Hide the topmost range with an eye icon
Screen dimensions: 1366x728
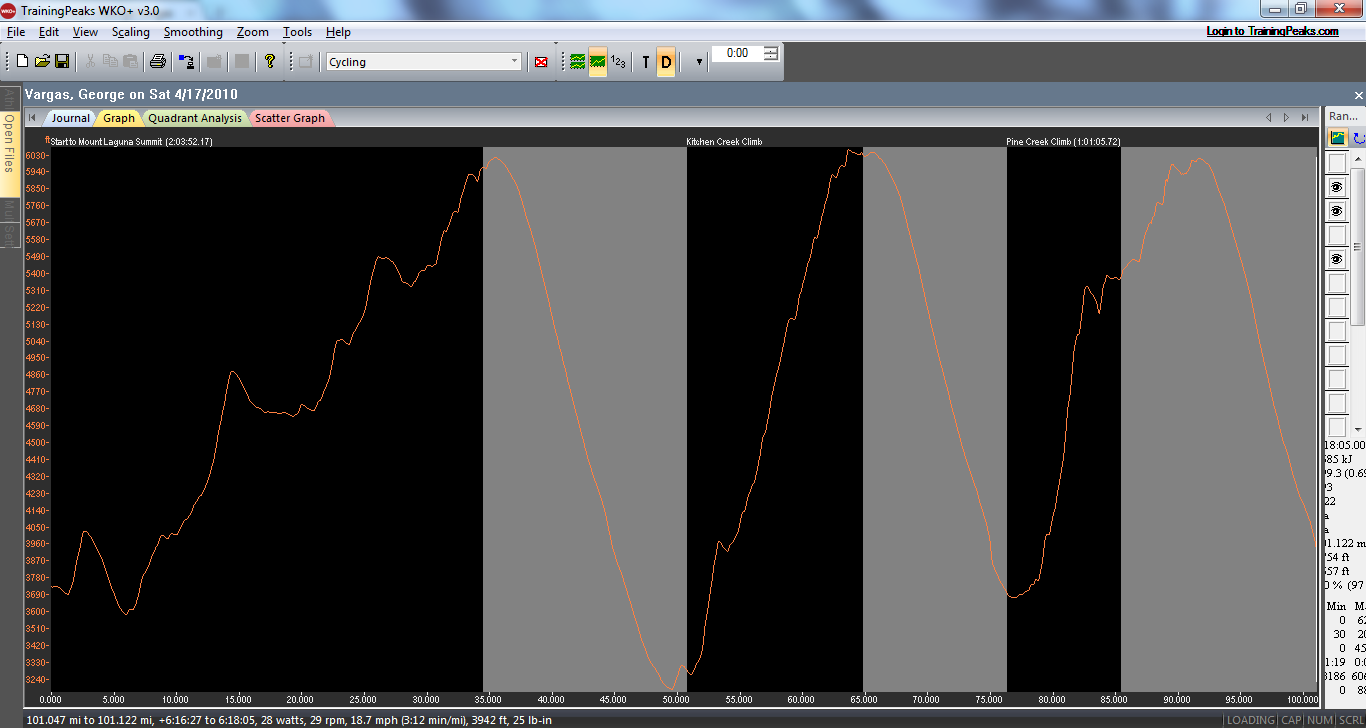[x=1337, y=187]
